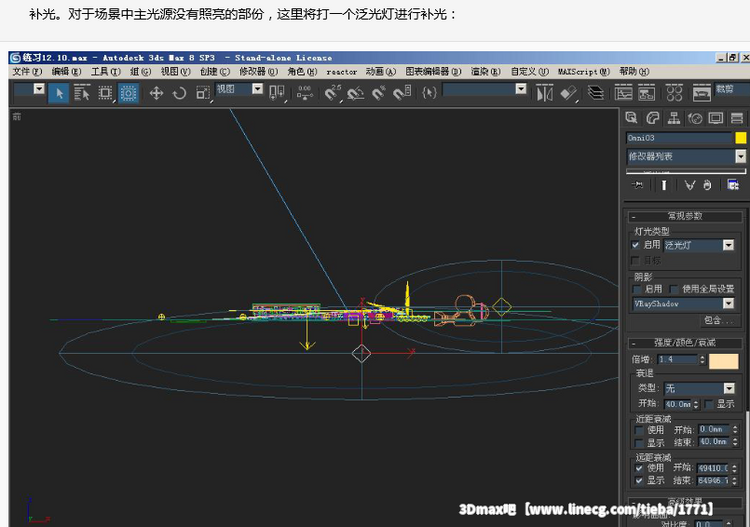Click the Mirror tool icon
The image size is (750, 527).
[x=545, y=93]
